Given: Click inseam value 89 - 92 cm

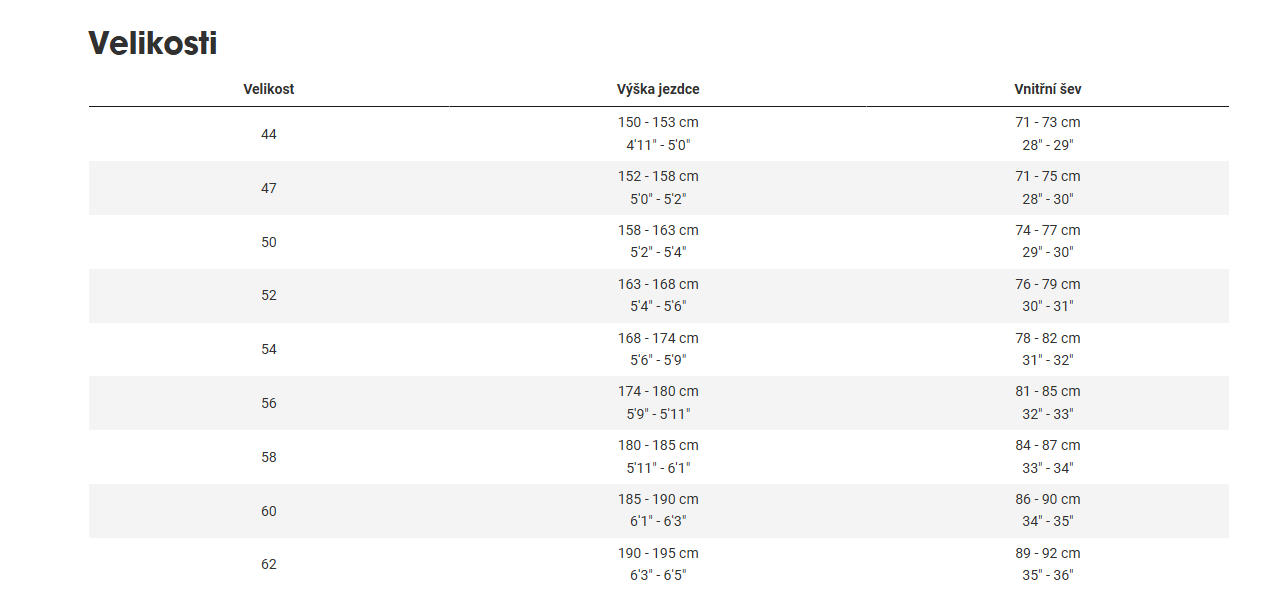Looking at the screenshot, I should coord(1047,553).
